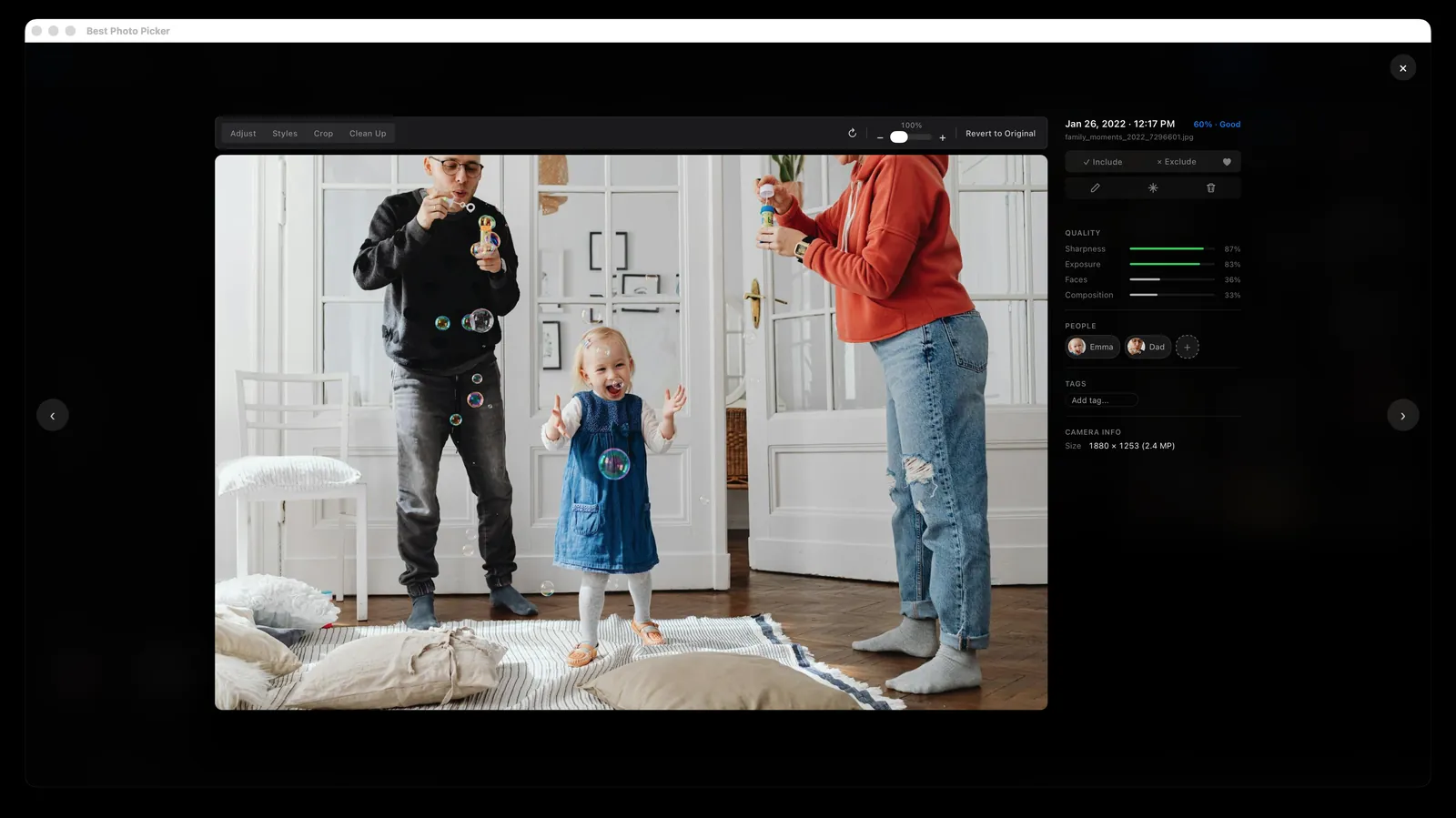Click Revert to Original

pos(1000,134)
